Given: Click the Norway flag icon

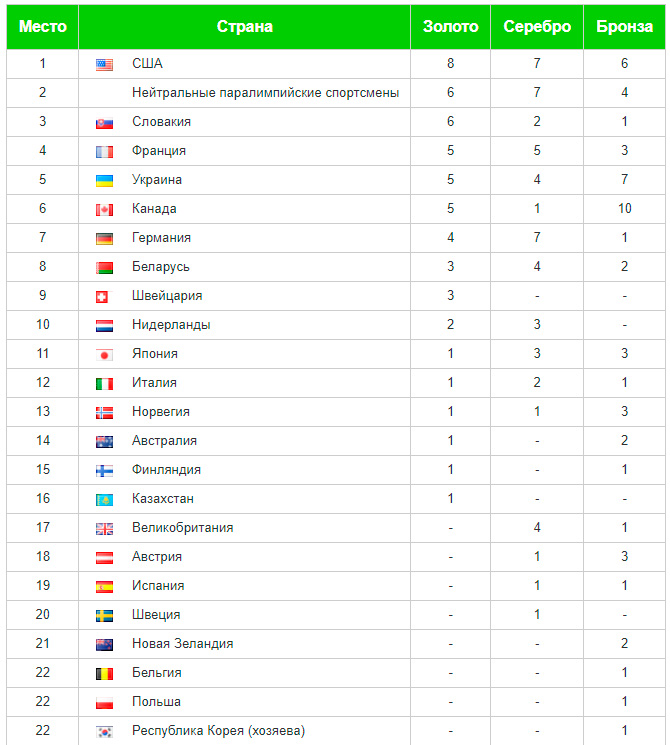Looking at the screenshot, I should coord(104,413).
